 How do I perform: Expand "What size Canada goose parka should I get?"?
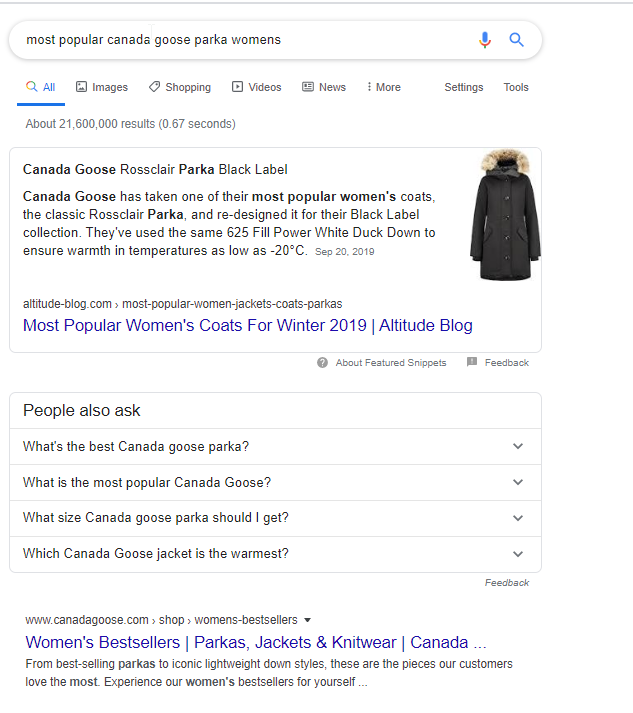pyautogui.click(x=275, y=518)
